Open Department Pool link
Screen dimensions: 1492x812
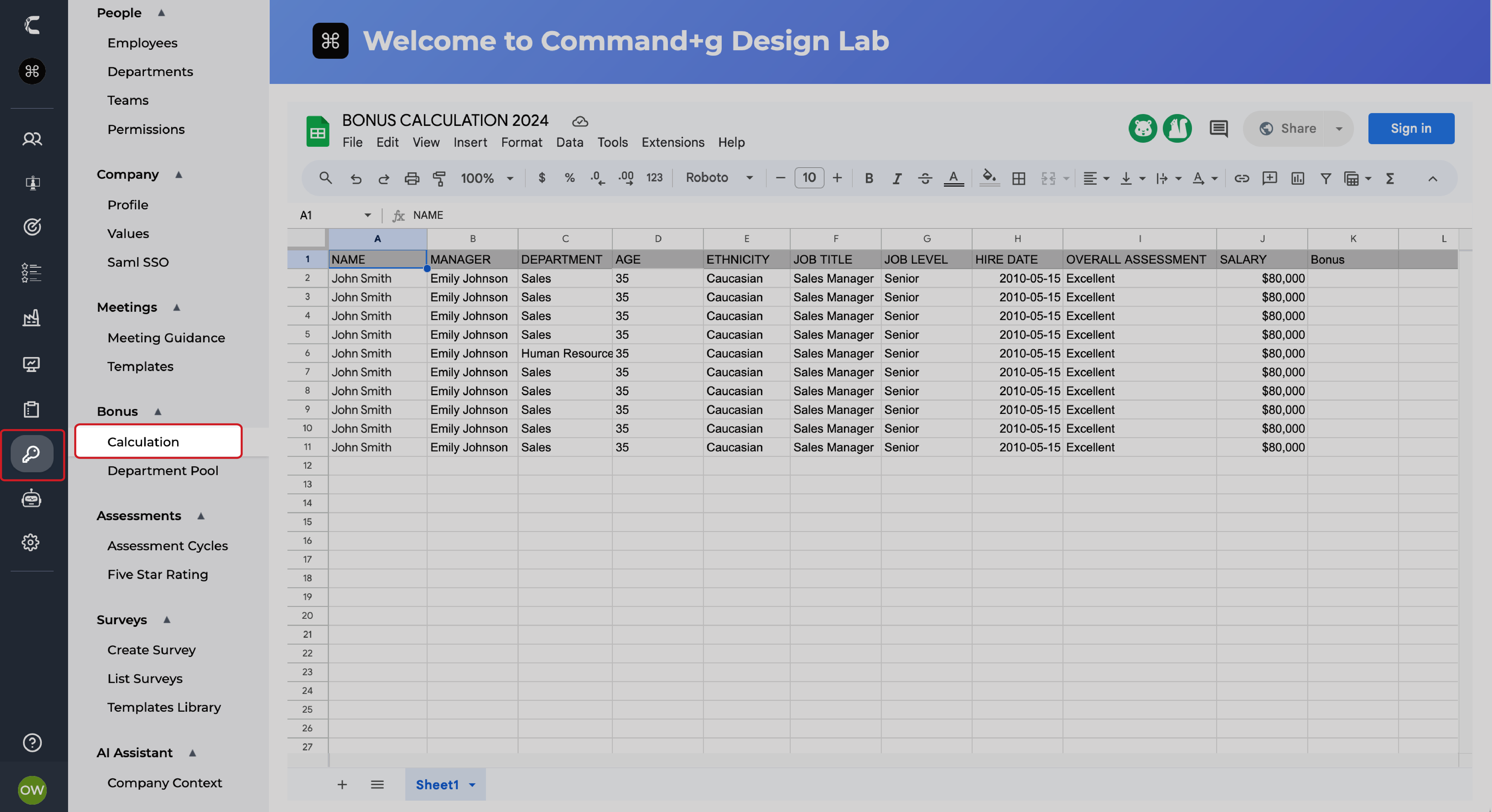click(163, 470)
